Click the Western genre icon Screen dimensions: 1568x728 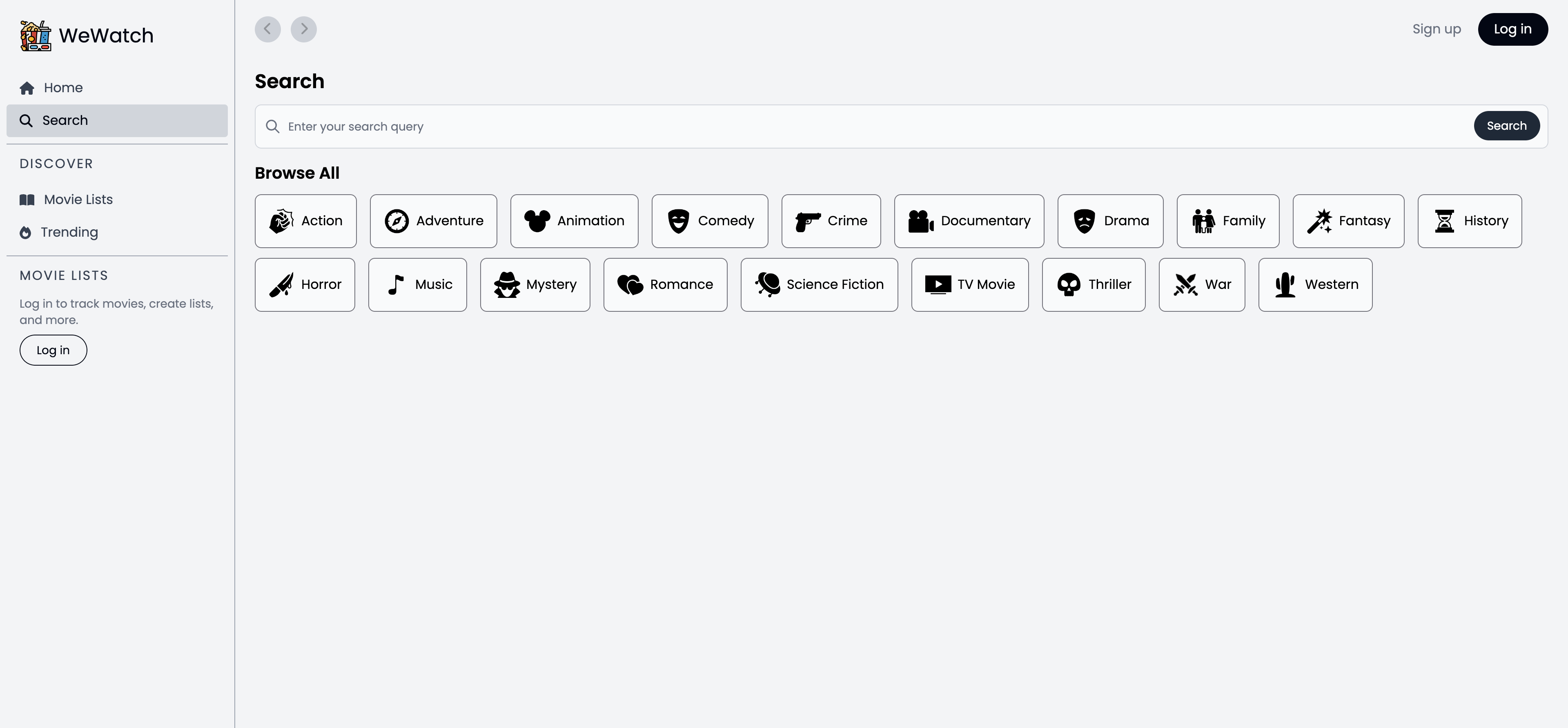[1283, 284]
